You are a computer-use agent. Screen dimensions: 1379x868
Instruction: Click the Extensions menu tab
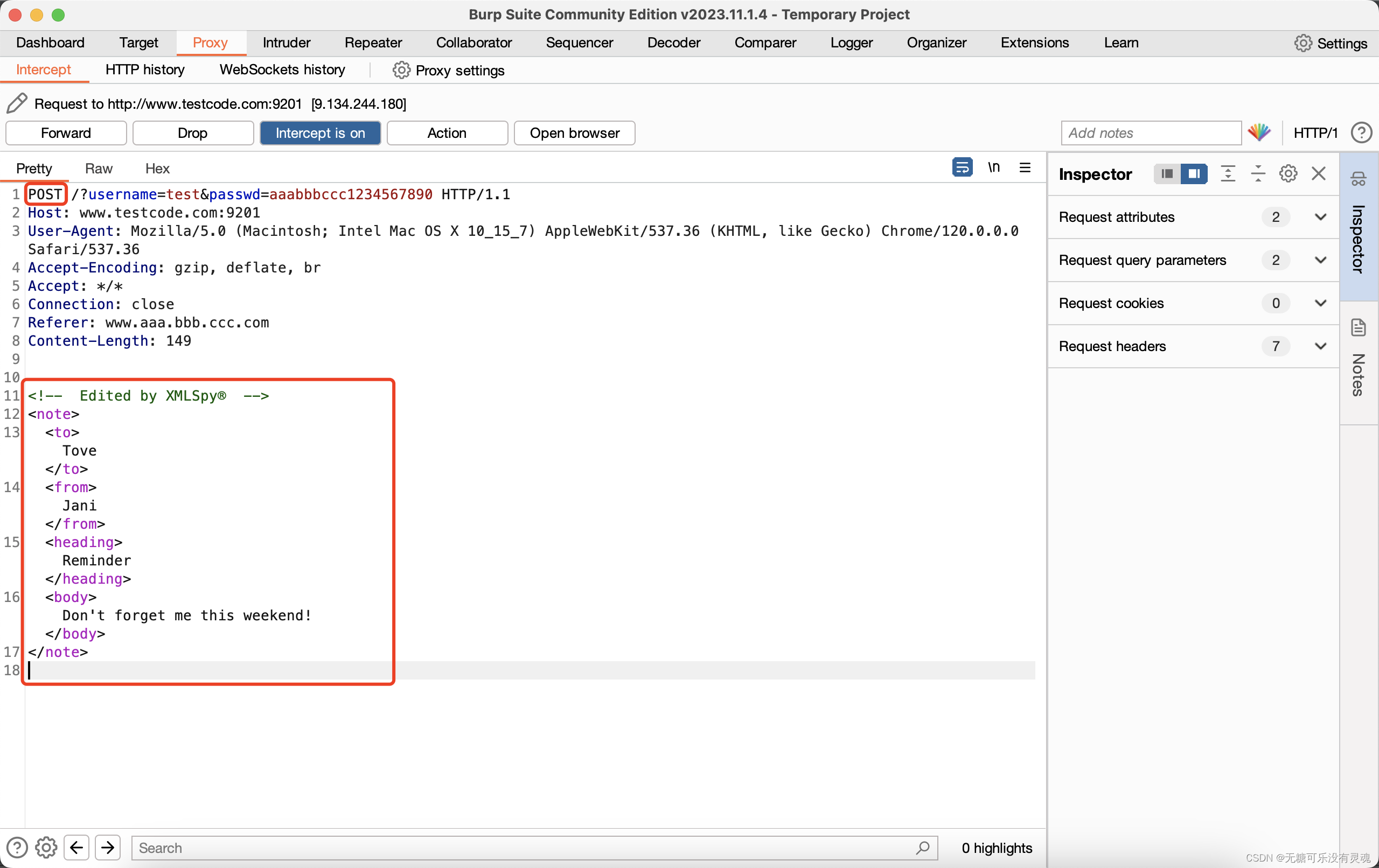click(x=1034, y=42)
